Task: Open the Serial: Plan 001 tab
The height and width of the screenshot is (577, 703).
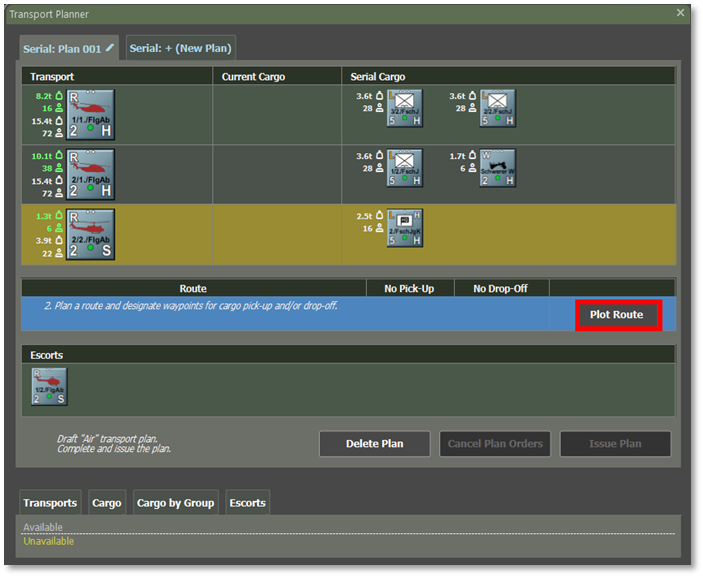Action: click(x=62, y=48)
